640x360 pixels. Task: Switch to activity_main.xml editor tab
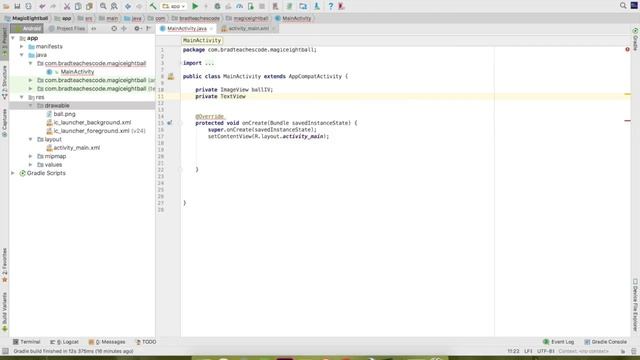[x=248, y=29]
